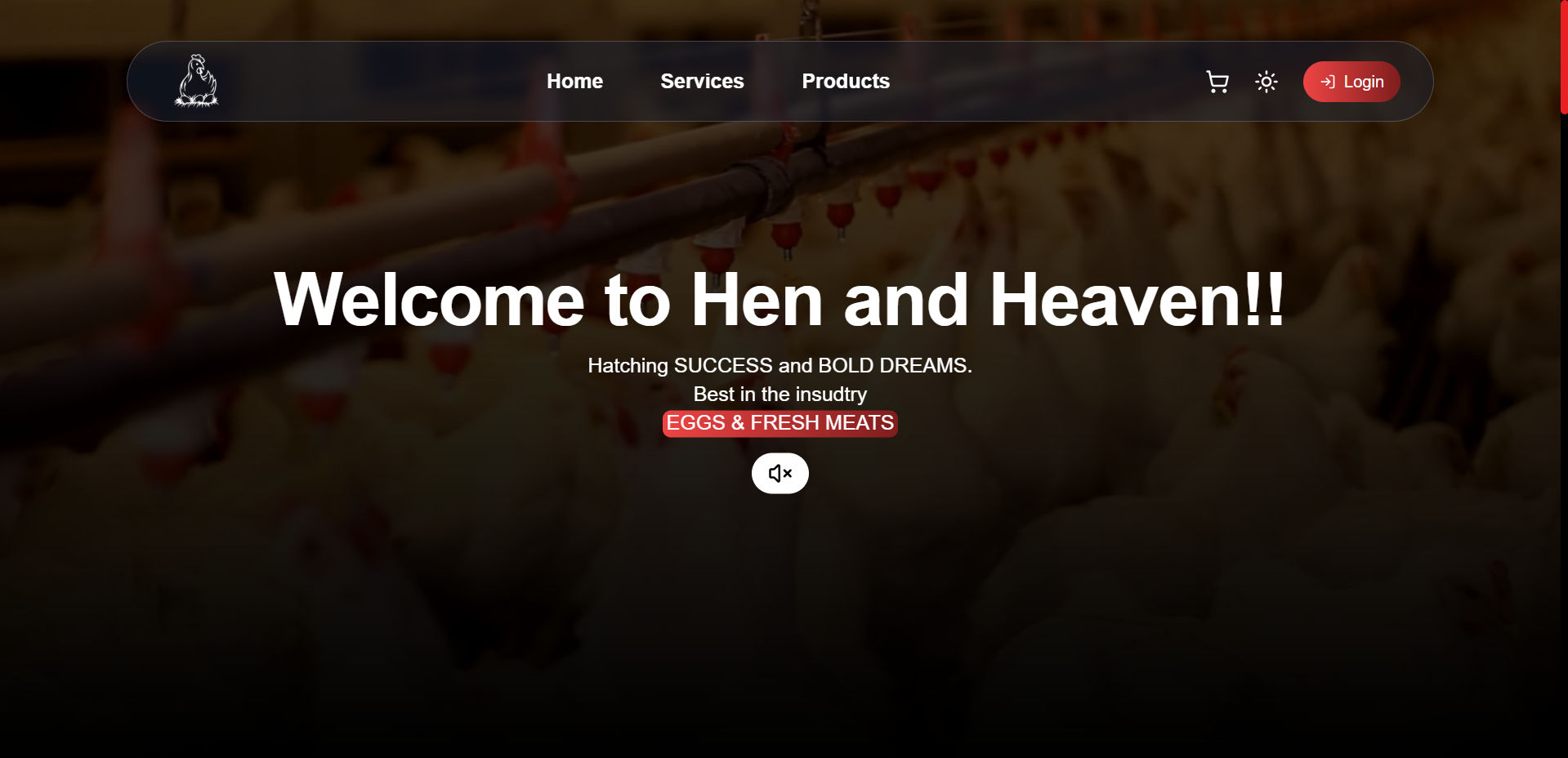
Task: Click the Welcome to Hen and Heaven heading
Action: (780, 300)
